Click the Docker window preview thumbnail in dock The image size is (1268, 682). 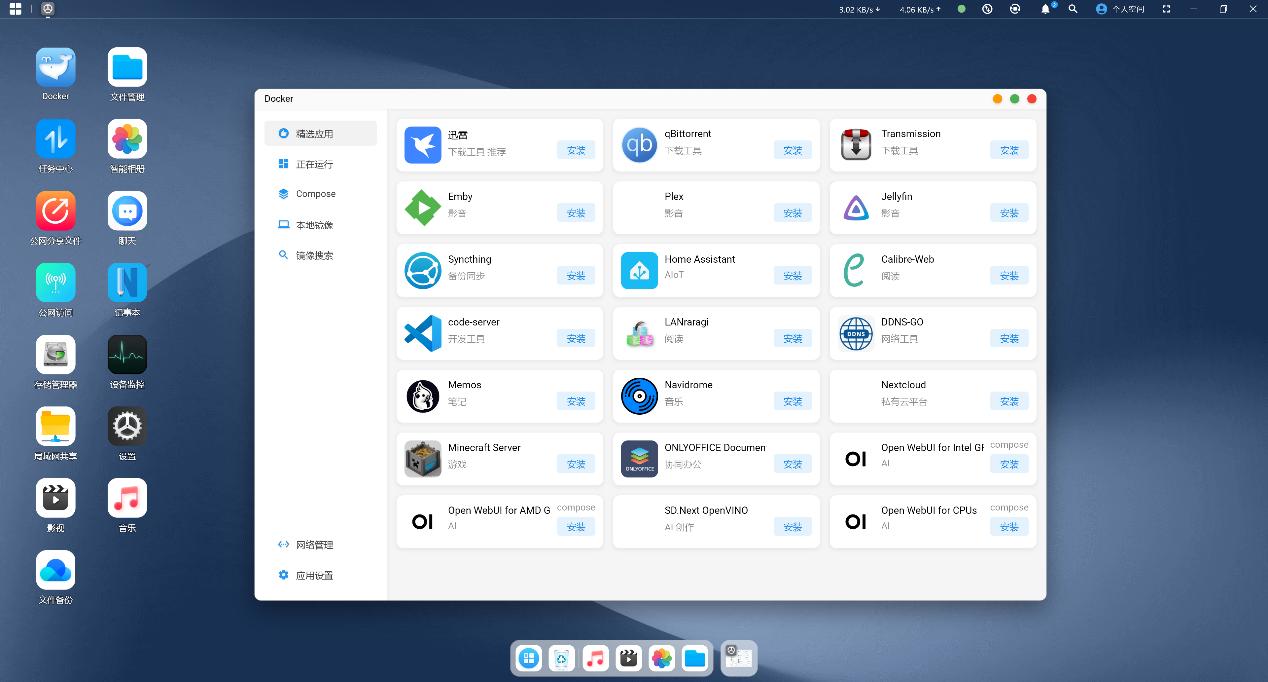[x=739, y=657]
